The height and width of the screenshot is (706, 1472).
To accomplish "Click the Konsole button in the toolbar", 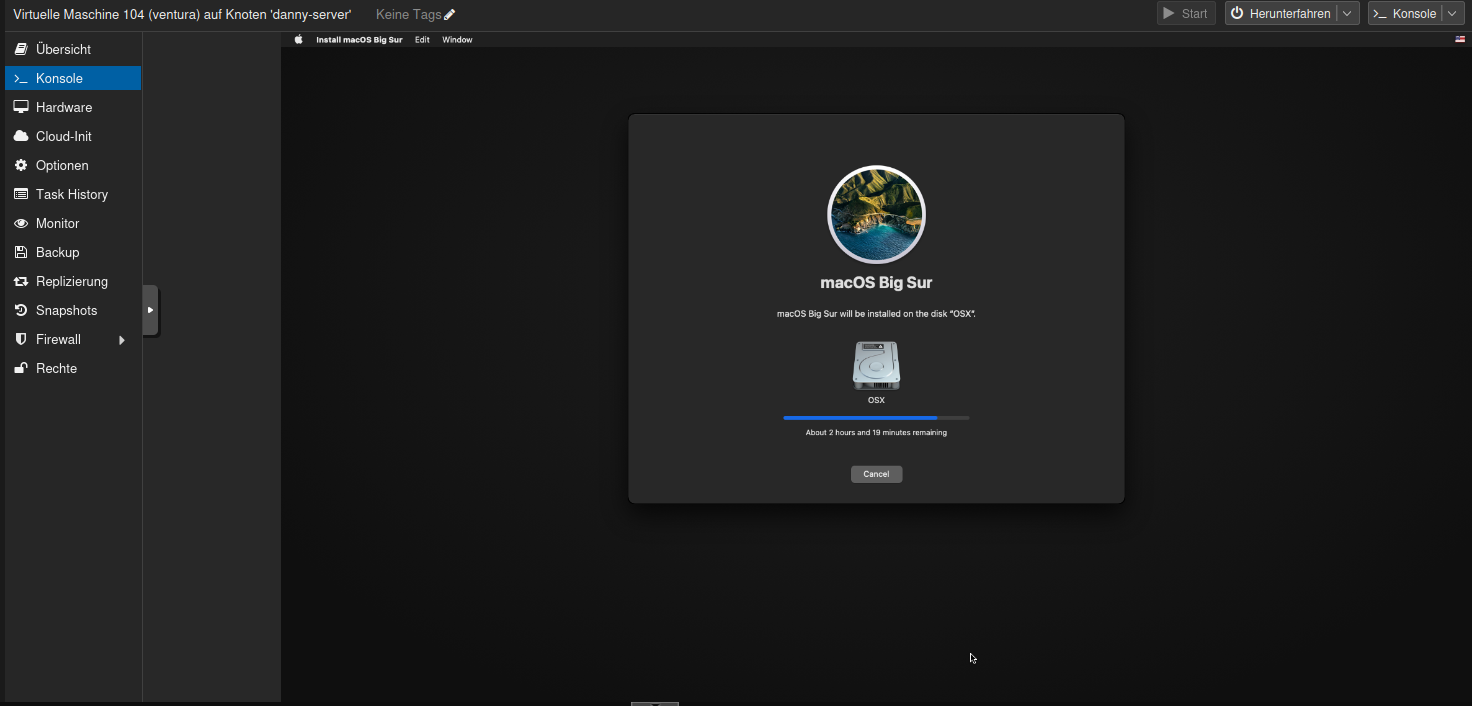I will click(x=1405, y=14).
